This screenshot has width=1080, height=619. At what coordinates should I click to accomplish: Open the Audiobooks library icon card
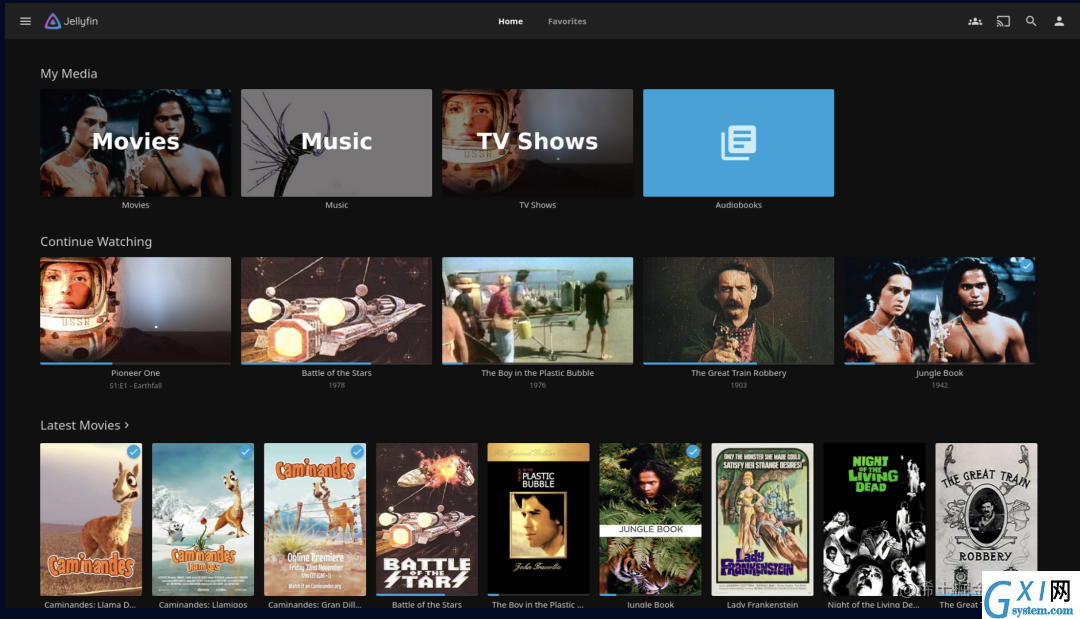click(x=738, y=143)
